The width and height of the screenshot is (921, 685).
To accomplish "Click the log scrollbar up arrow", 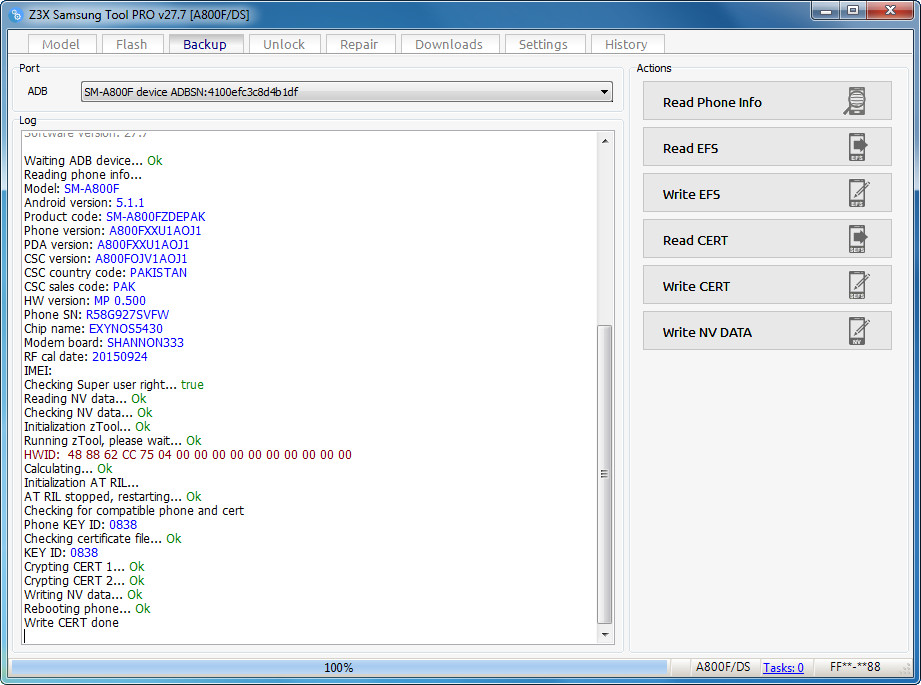I will pyautogui.click(x=604, y=141).
